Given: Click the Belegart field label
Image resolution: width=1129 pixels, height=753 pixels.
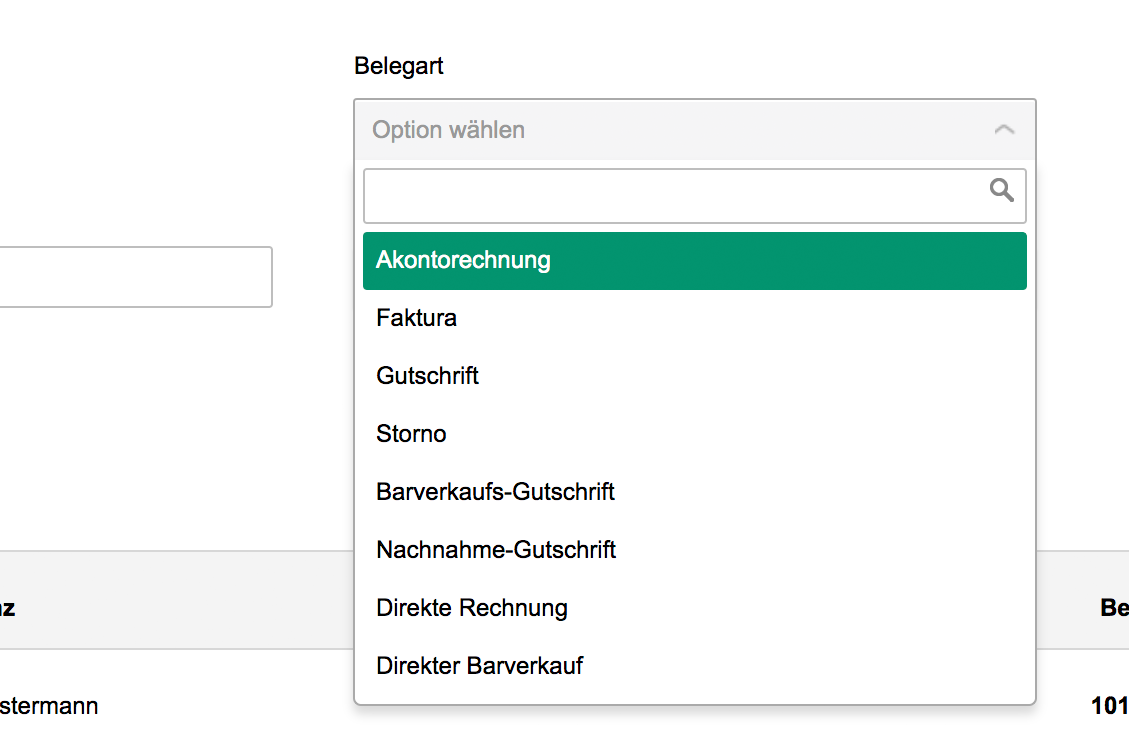Looking at the screenshot, I should tap(399, 66).
